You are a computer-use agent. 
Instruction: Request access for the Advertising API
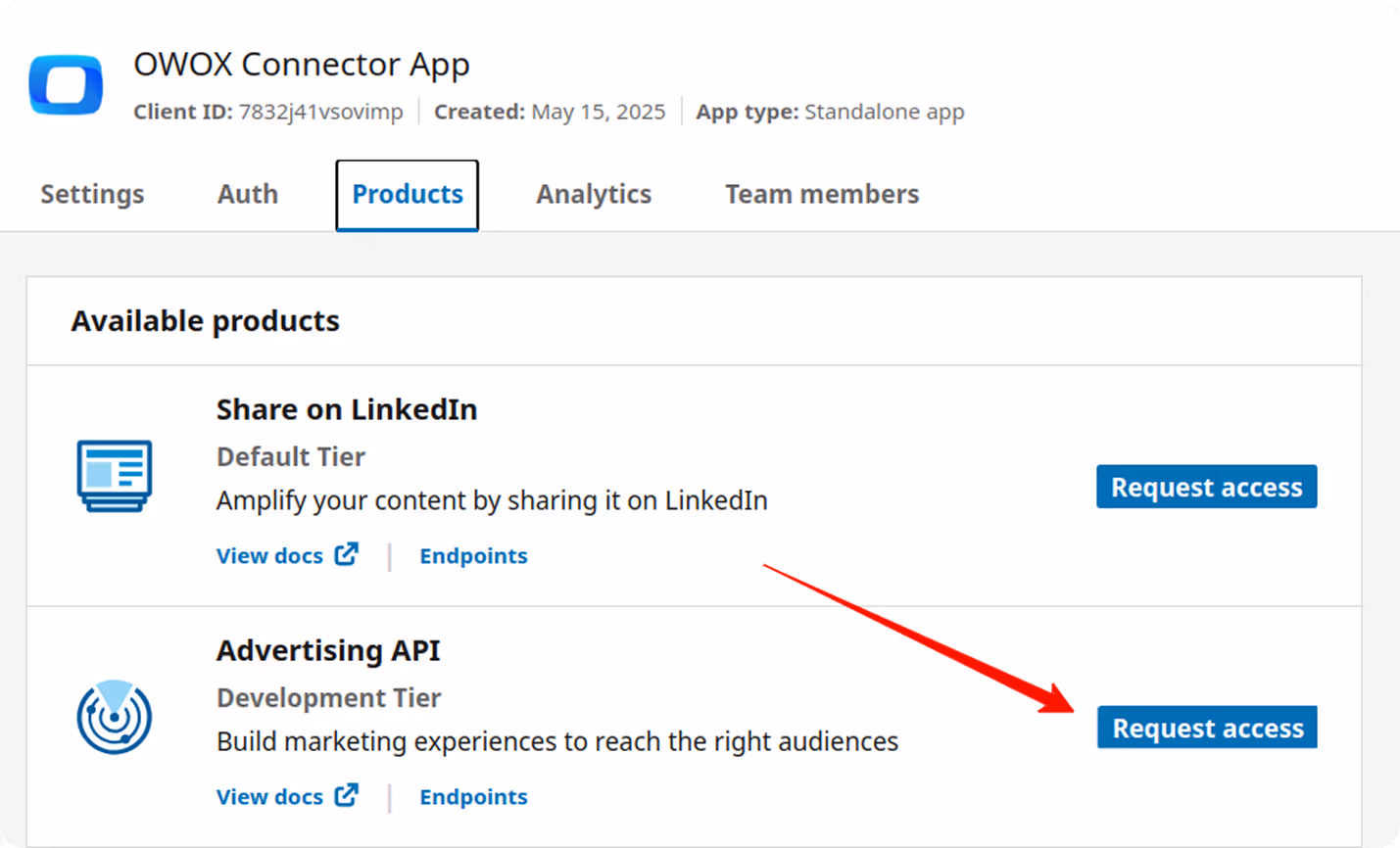pyautogui.click(x=1206, y=728)
